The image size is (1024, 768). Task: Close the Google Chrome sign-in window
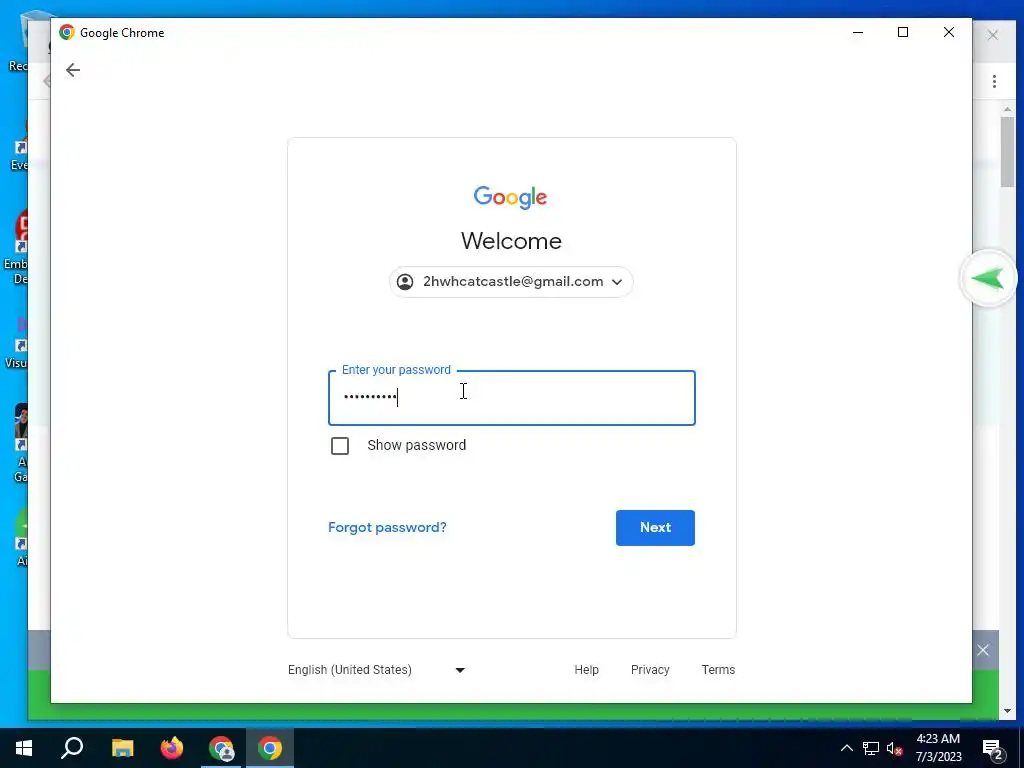[949, 32]
